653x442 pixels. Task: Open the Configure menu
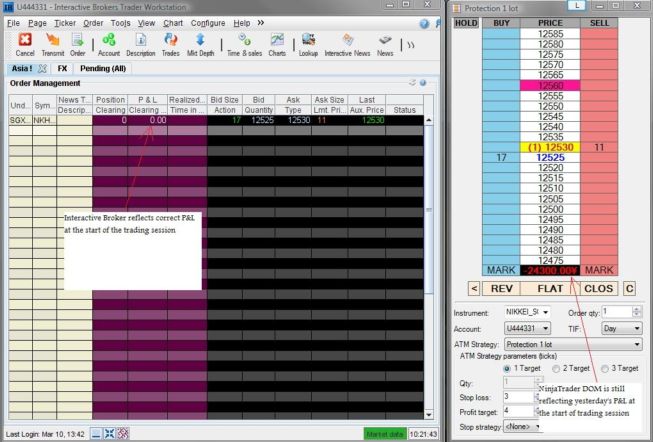[x=208, y=23]
